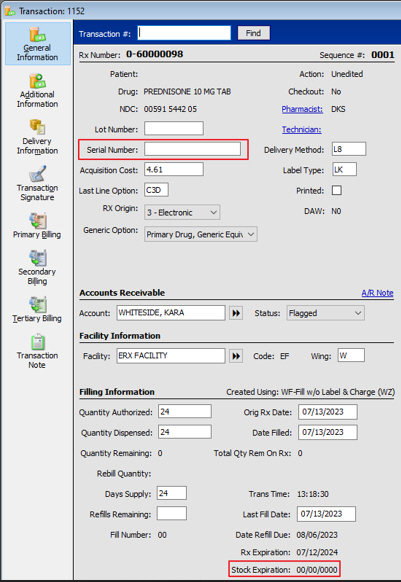Go to Delivery Information icon
The height and width of the screenshot is (582, 401).
[x=38, y=127]
